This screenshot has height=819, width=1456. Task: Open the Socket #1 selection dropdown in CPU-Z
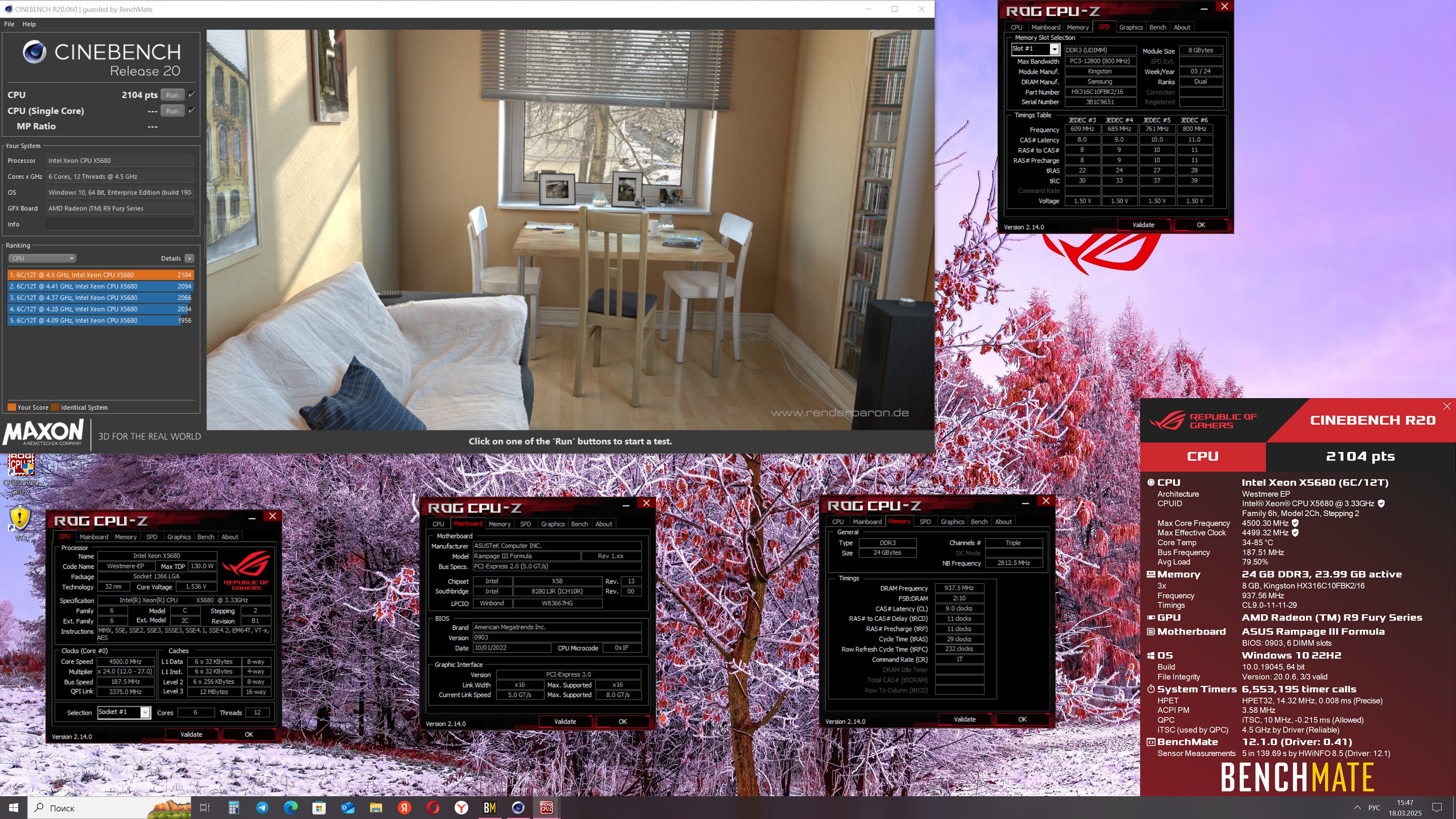click(145, 713)
